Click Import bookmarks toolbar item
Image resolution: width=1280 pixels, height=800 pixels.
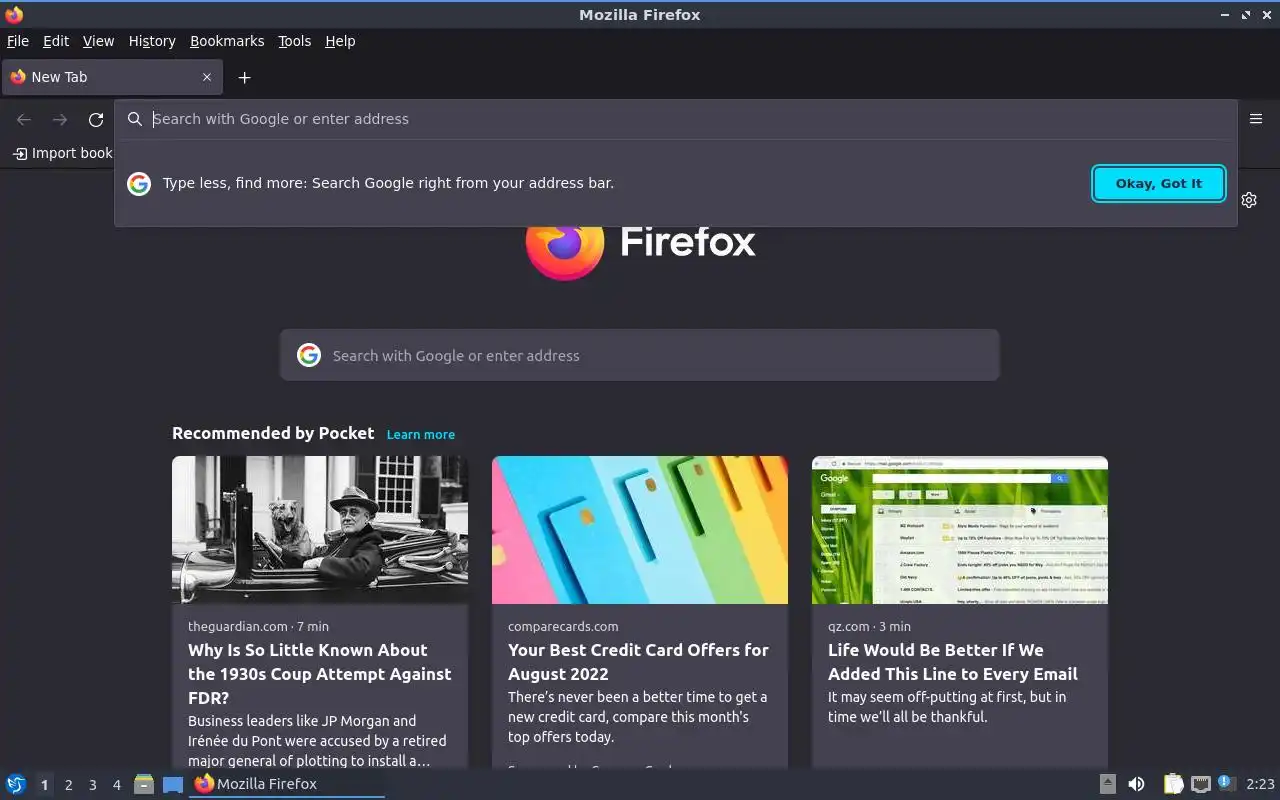tap(62, 153)
